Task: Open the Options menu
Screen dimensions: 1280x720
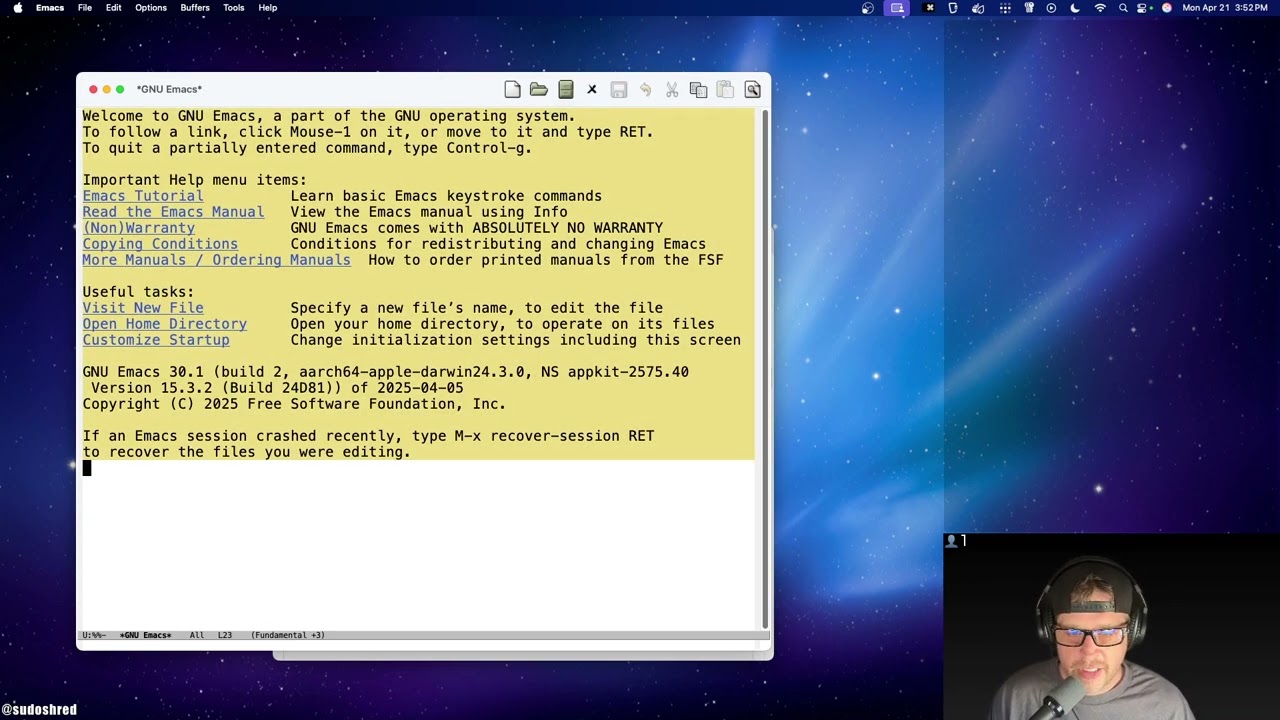Action: [151, 8]
